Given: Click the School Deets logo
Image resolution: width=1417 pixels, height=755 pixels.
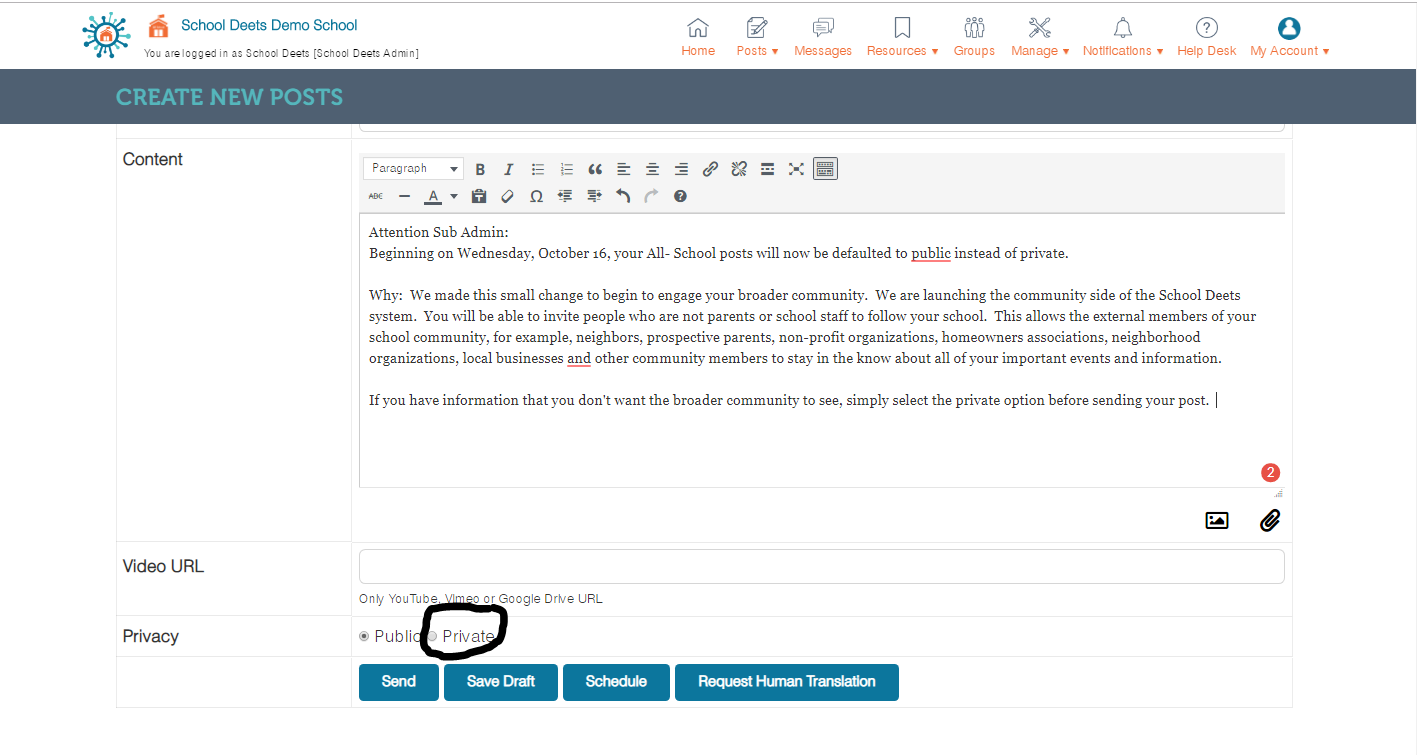Looking at the screenshot, I should pyautogui.click(x=106, y=36).
